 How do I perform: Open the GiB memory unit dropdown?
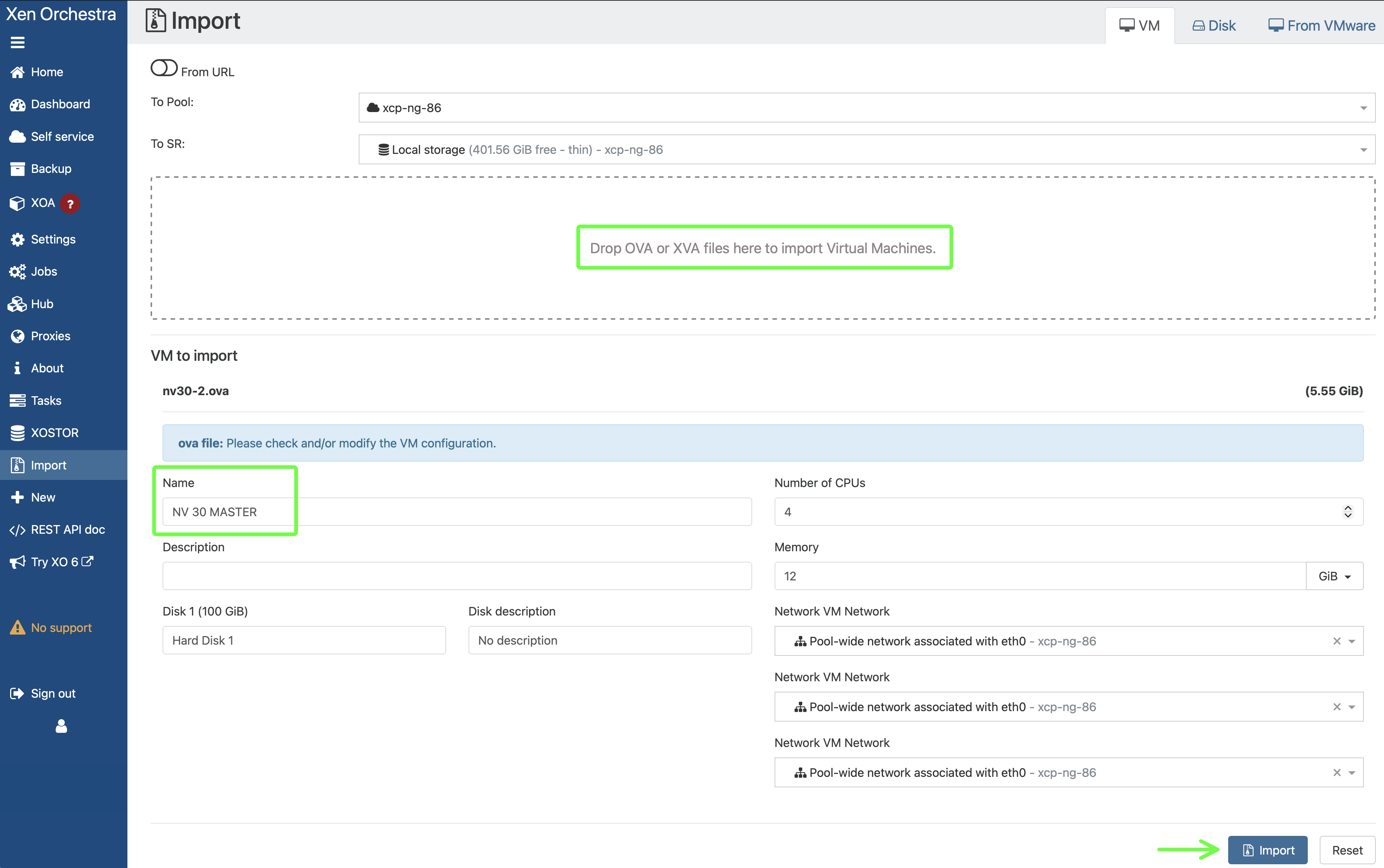[1334, 576]
